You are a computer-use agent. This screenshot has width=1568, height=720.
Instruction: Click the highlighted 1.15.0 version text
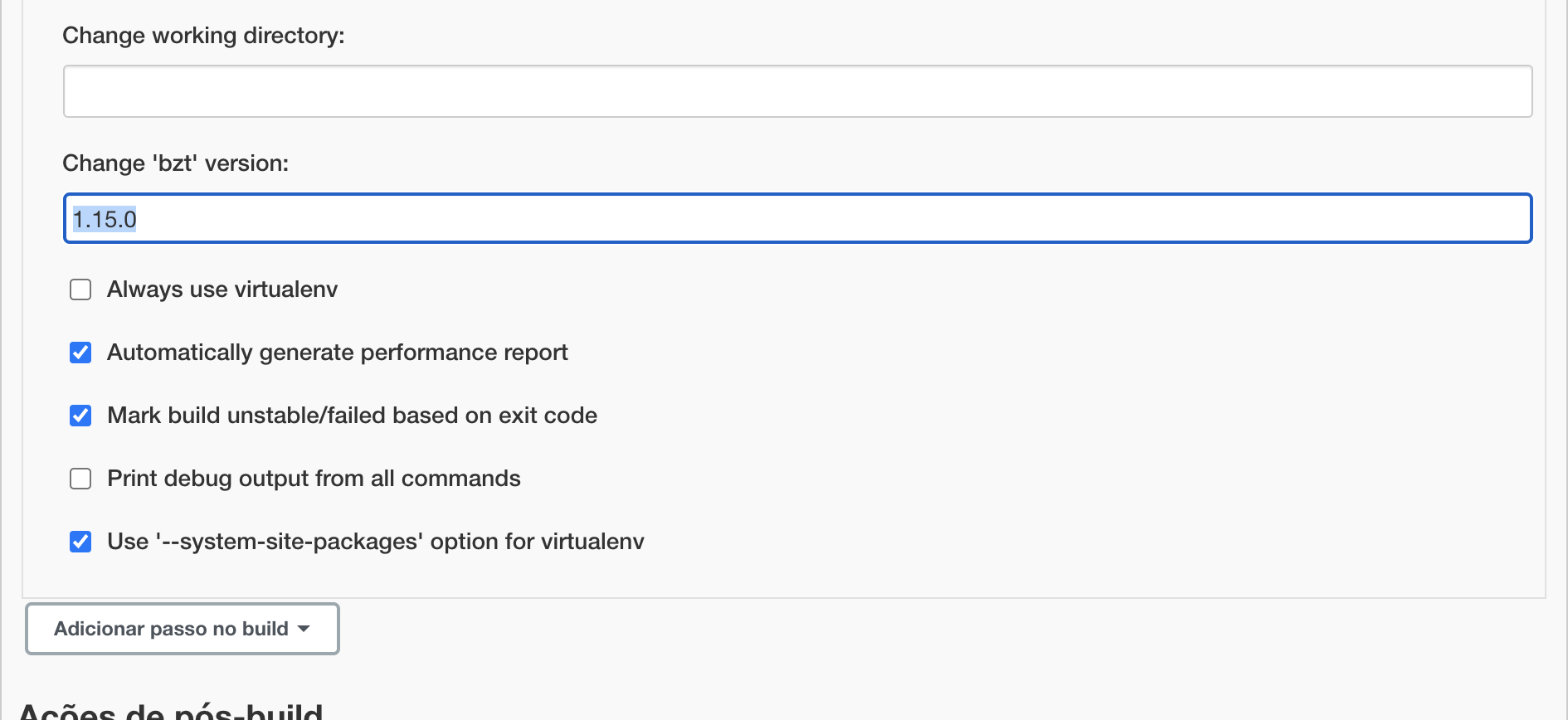click(105, 219)
